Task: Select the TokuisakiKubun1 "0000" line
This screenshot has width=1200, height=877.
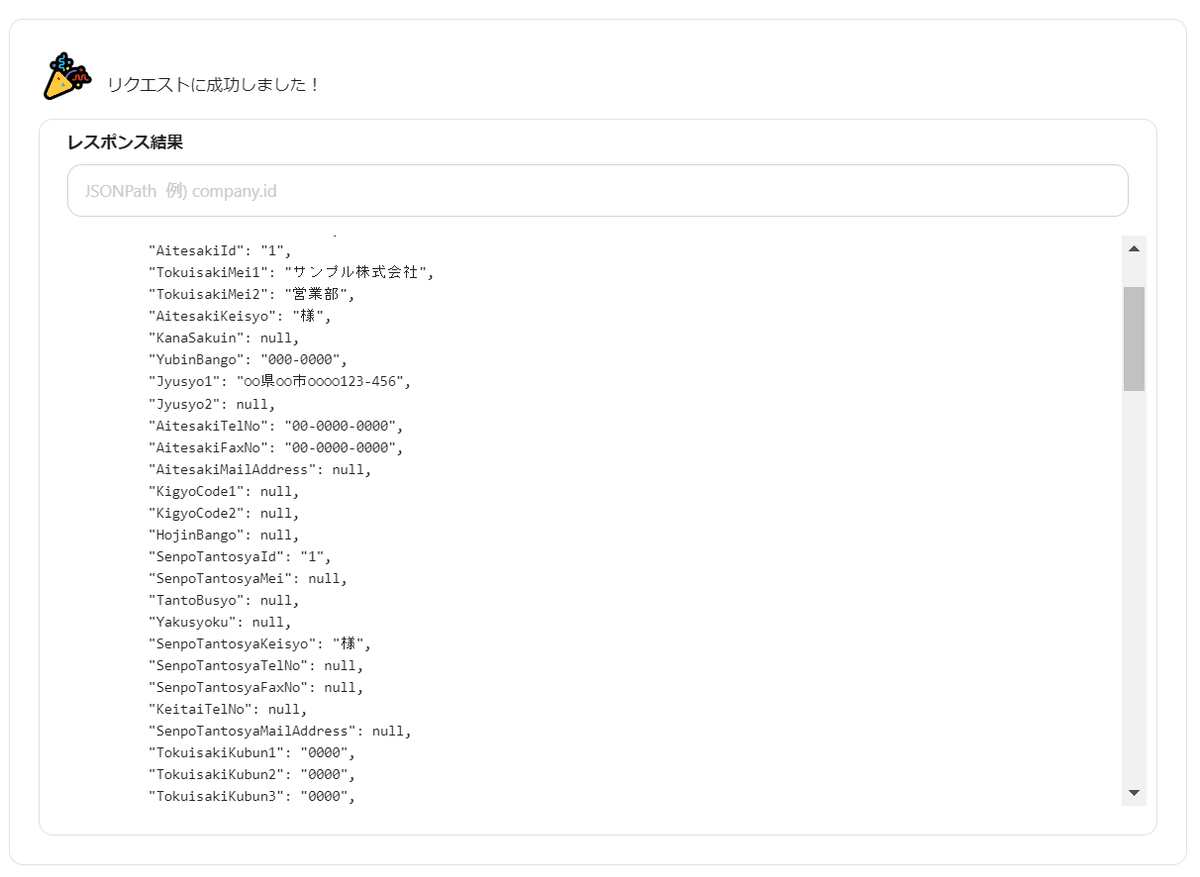Action: point(251,752)
